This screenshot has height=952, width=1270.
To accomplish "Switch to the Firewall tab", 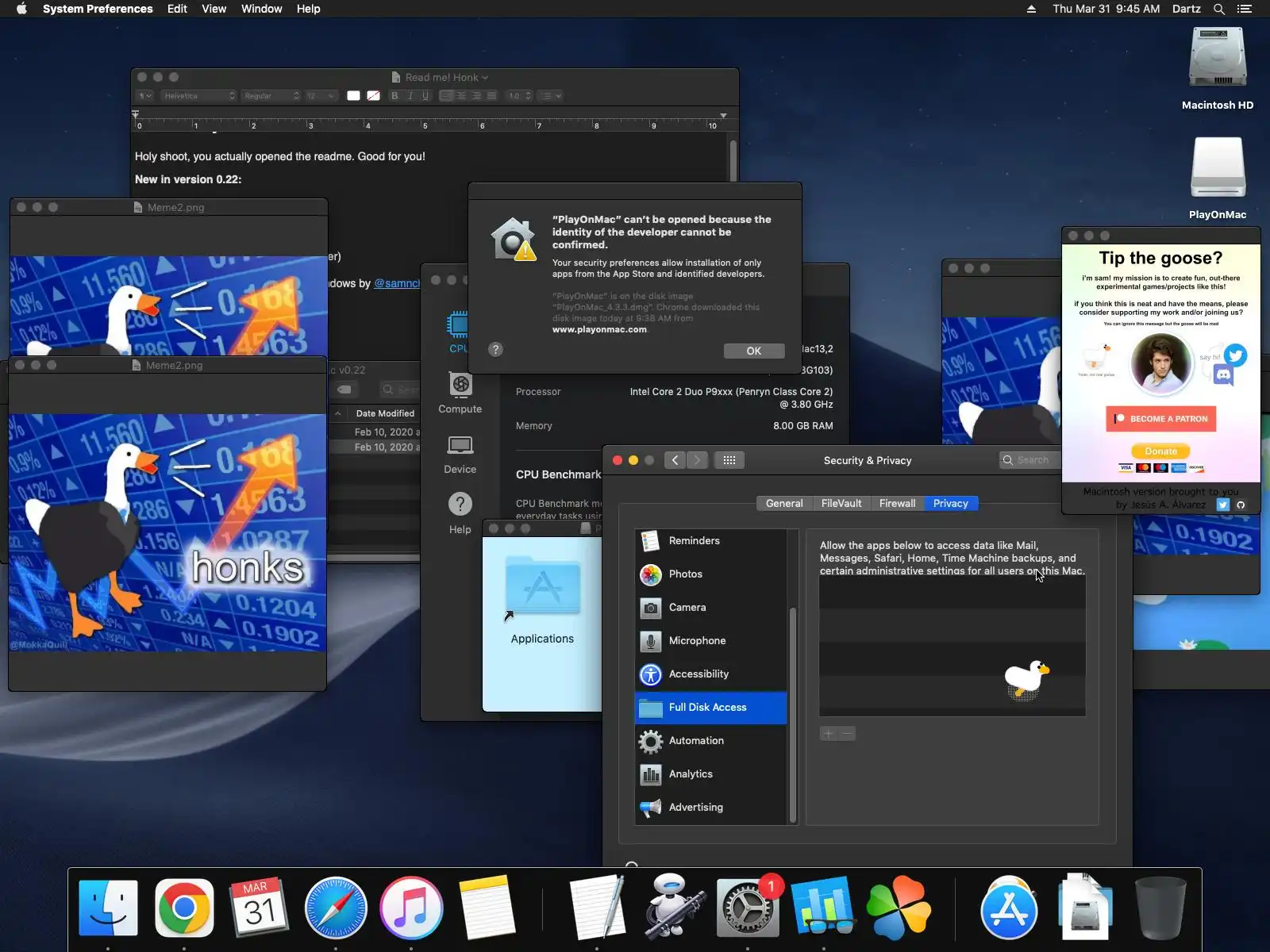I will pyautogui.click(x=897, y=504).
